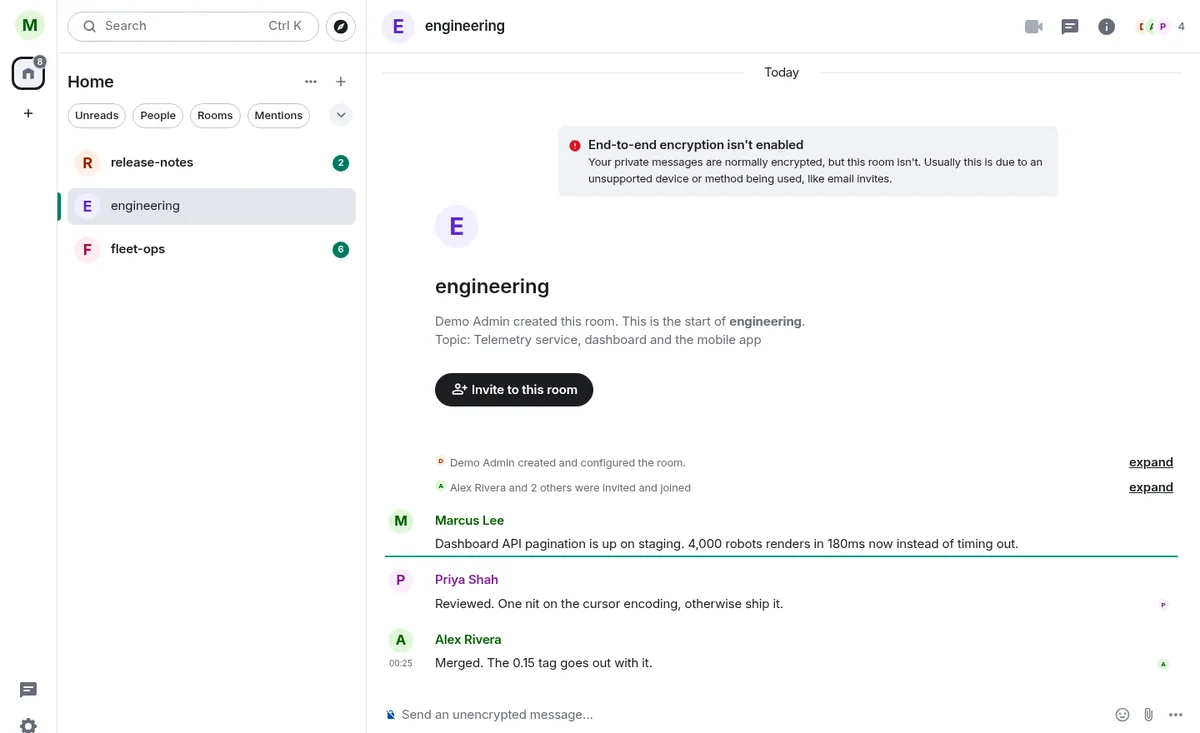Open settings gear in bottom left
The image size is (1200, 733).
[x=28, y=726]
